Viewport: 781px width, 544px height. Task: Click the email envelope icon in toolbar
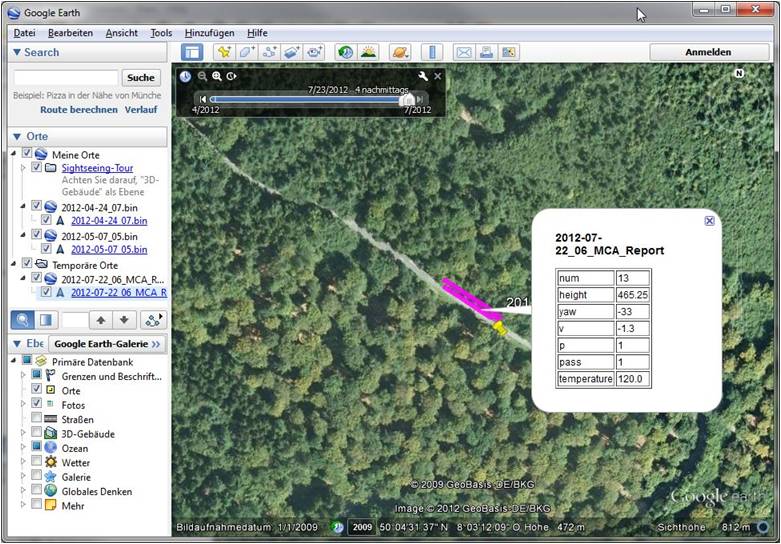464,52
